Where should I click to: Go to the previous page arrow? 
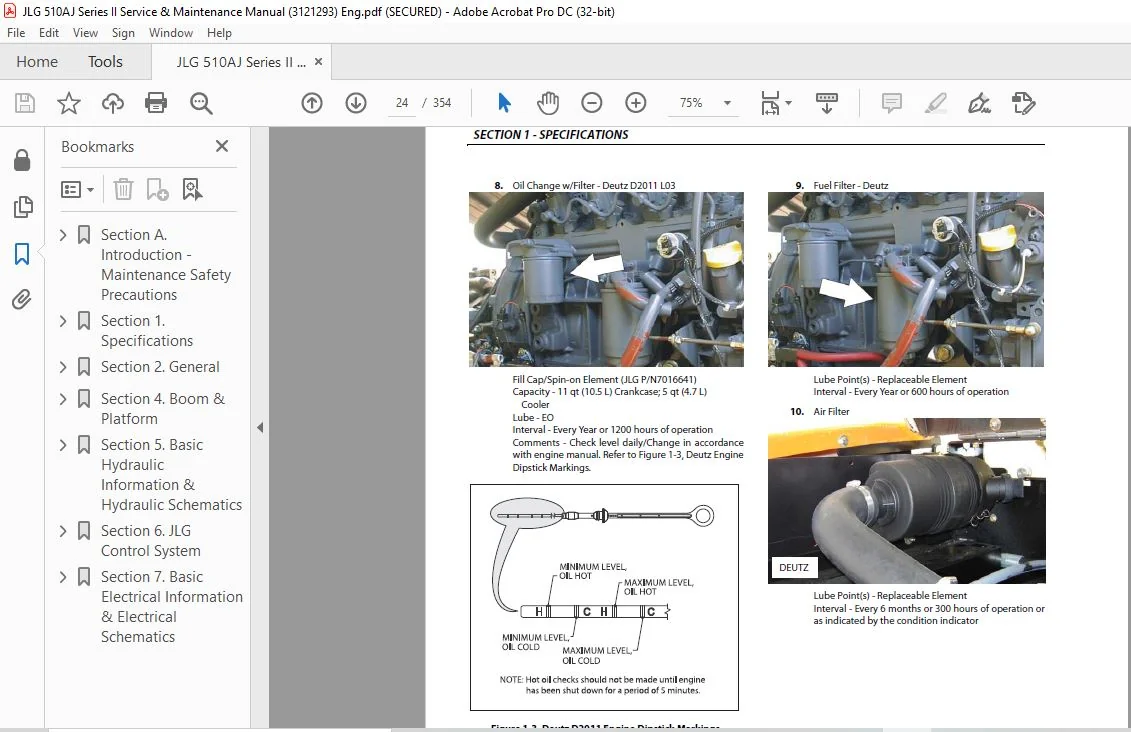pyautogui.click(x=312, y=103)
